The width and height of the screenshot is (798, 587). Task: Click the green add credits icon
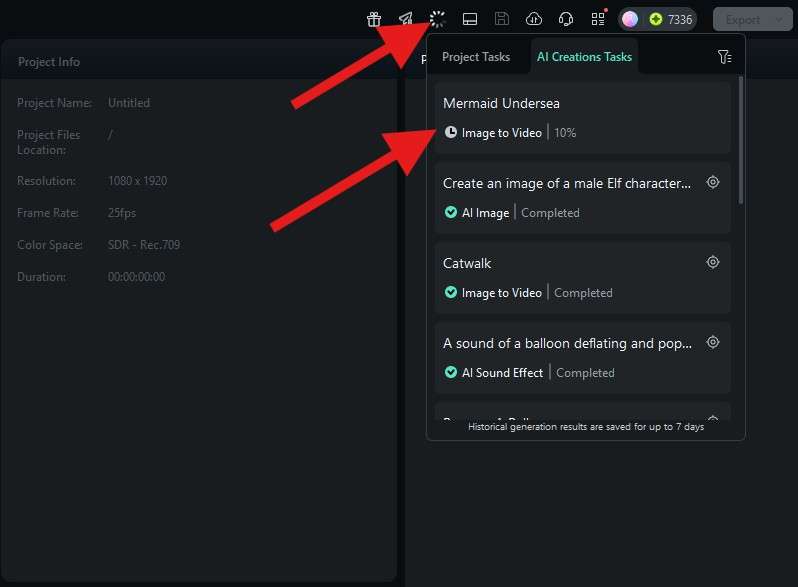pos(656,19)
